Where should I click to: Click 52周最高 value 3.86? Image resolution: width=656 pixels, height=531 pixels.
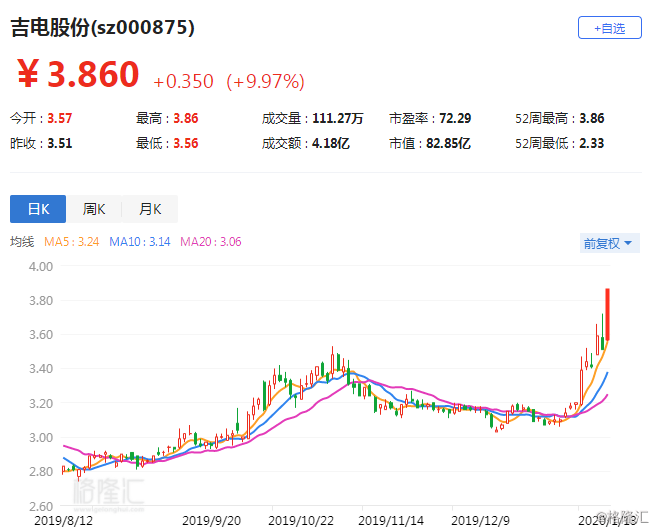pos(592,118)
